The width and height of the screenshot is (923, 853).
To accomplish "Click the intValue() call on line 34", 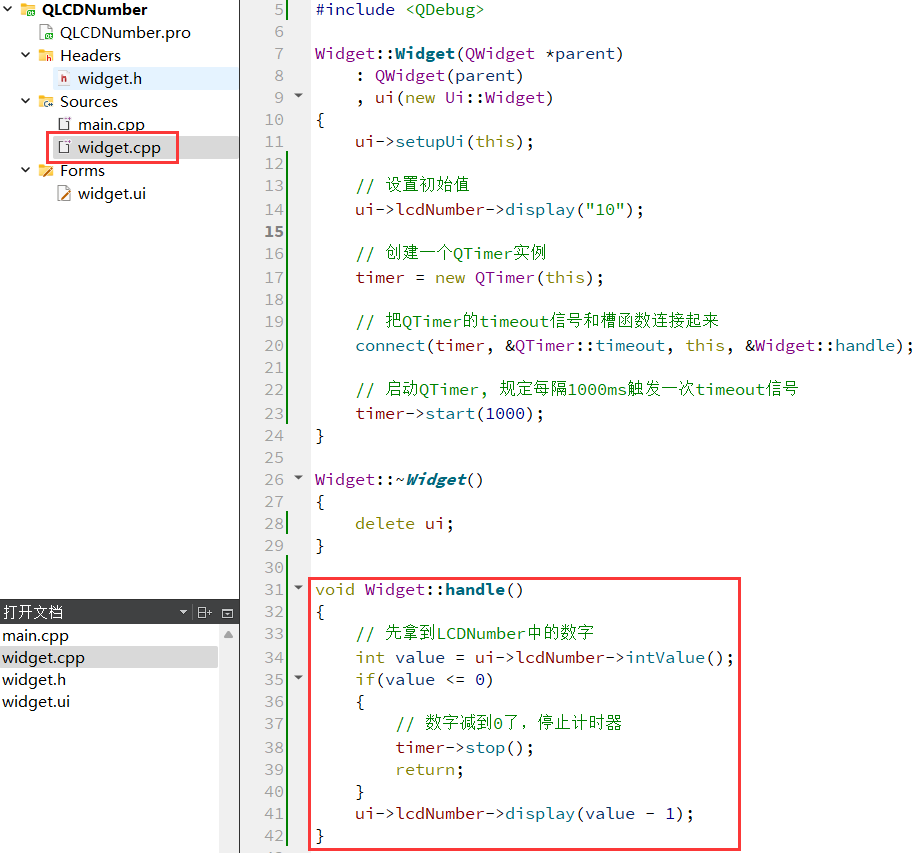I will 680,657.
